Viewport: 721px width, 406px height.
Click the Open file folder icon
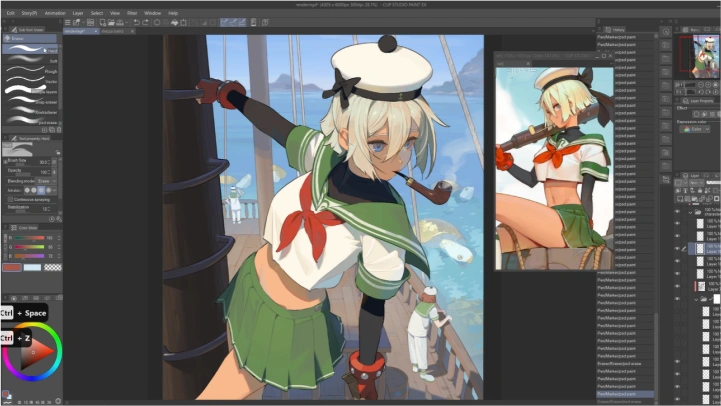111,22
